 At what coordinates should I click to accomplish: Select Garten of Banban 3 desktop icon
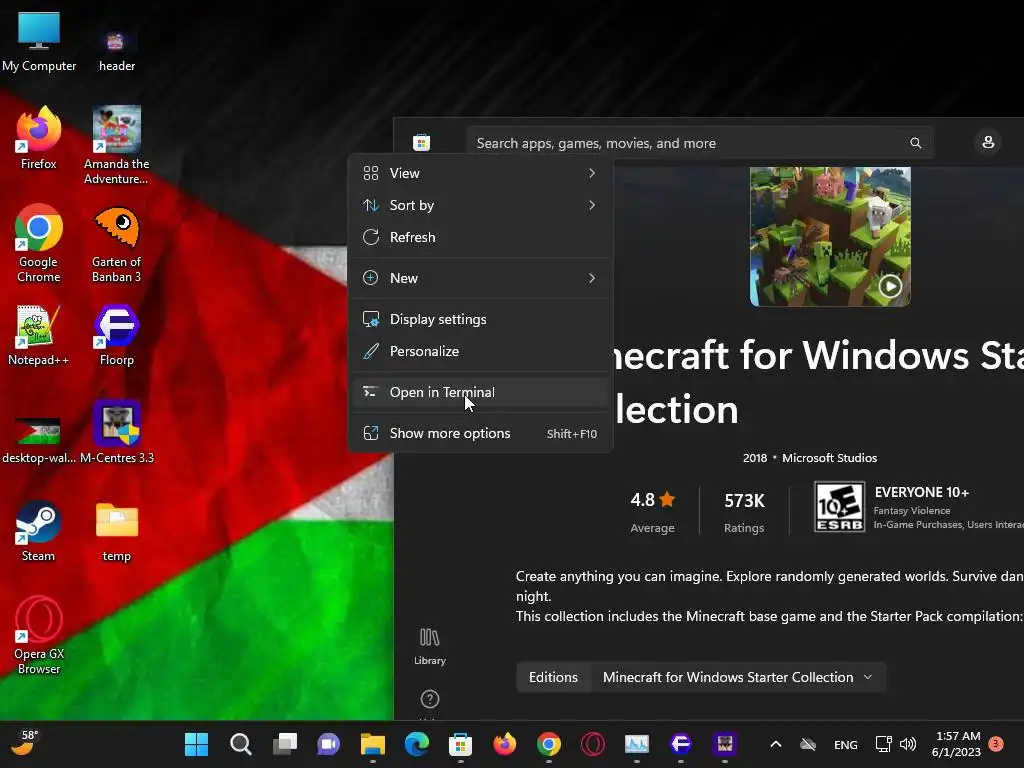coord(117,243)
